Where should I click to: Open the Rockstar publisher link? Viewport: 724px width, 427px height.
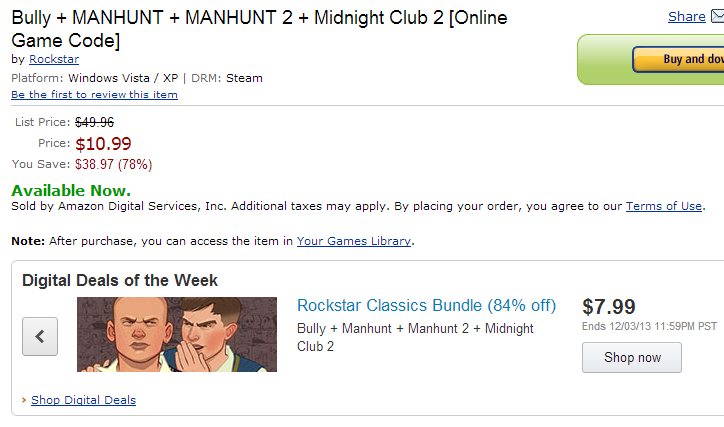point(54,59)
